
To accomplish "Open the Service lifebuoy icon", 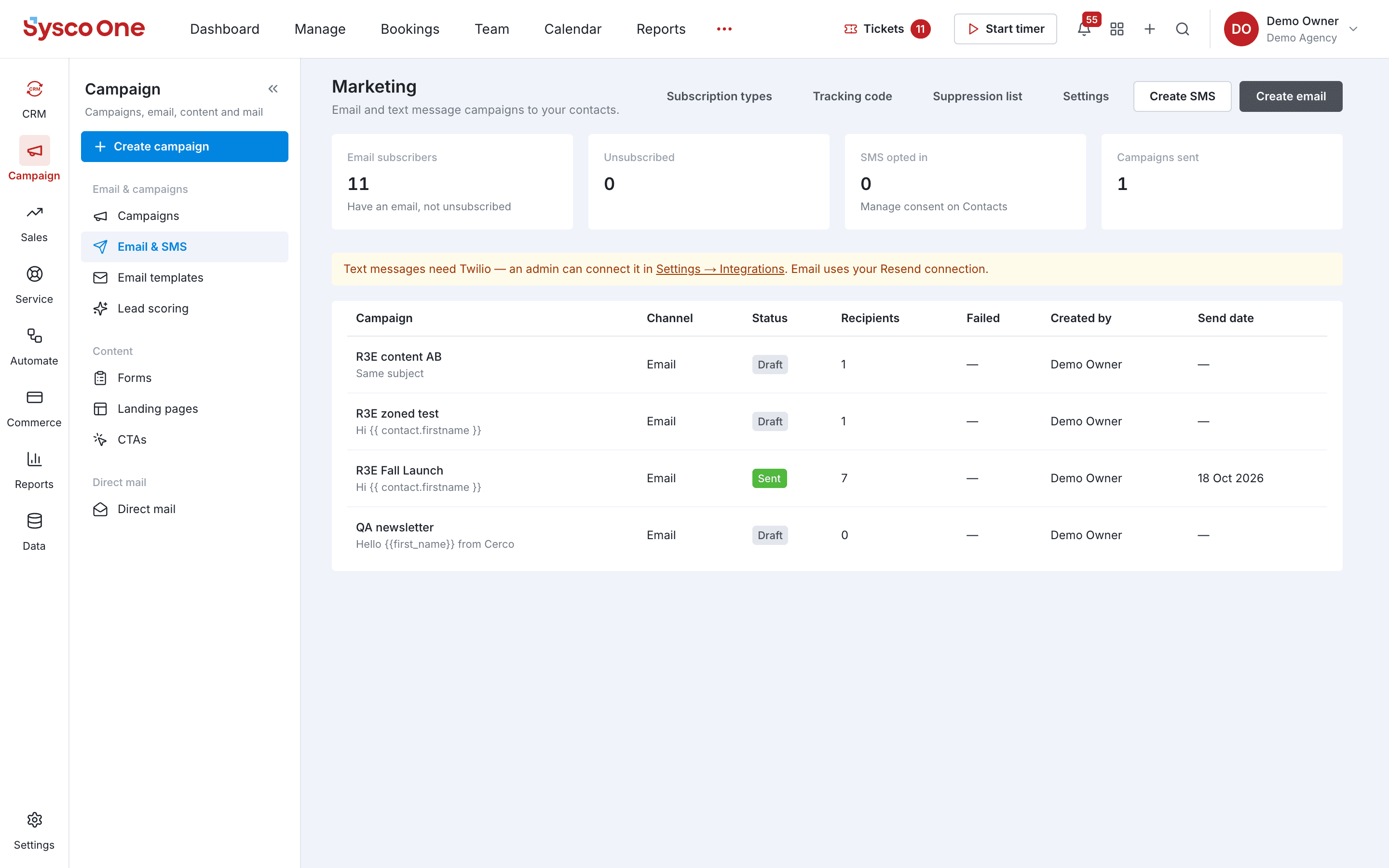I will coord(34,274).
